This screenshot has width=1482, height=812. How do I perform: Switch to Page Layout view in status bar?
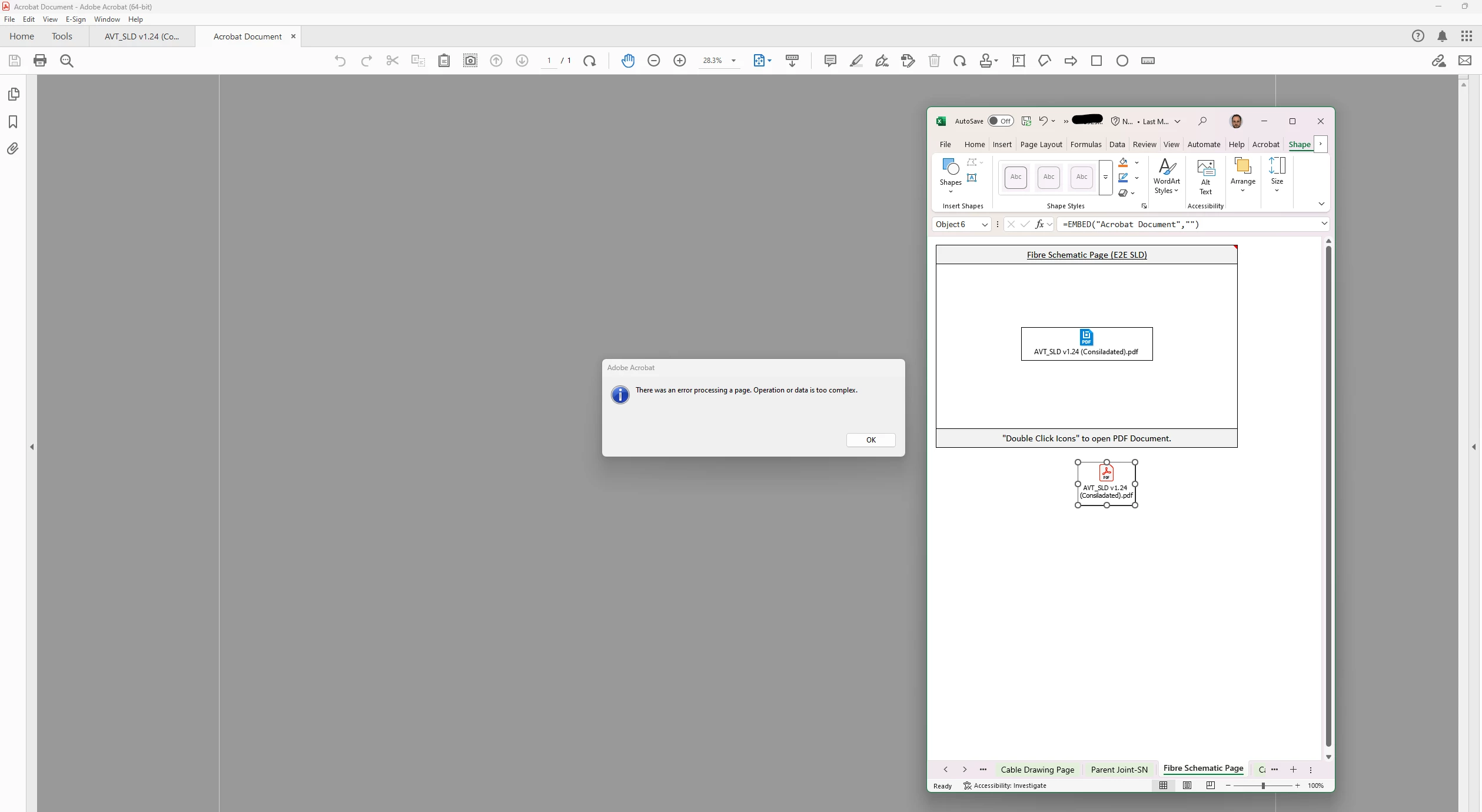tap(1187, 786)
